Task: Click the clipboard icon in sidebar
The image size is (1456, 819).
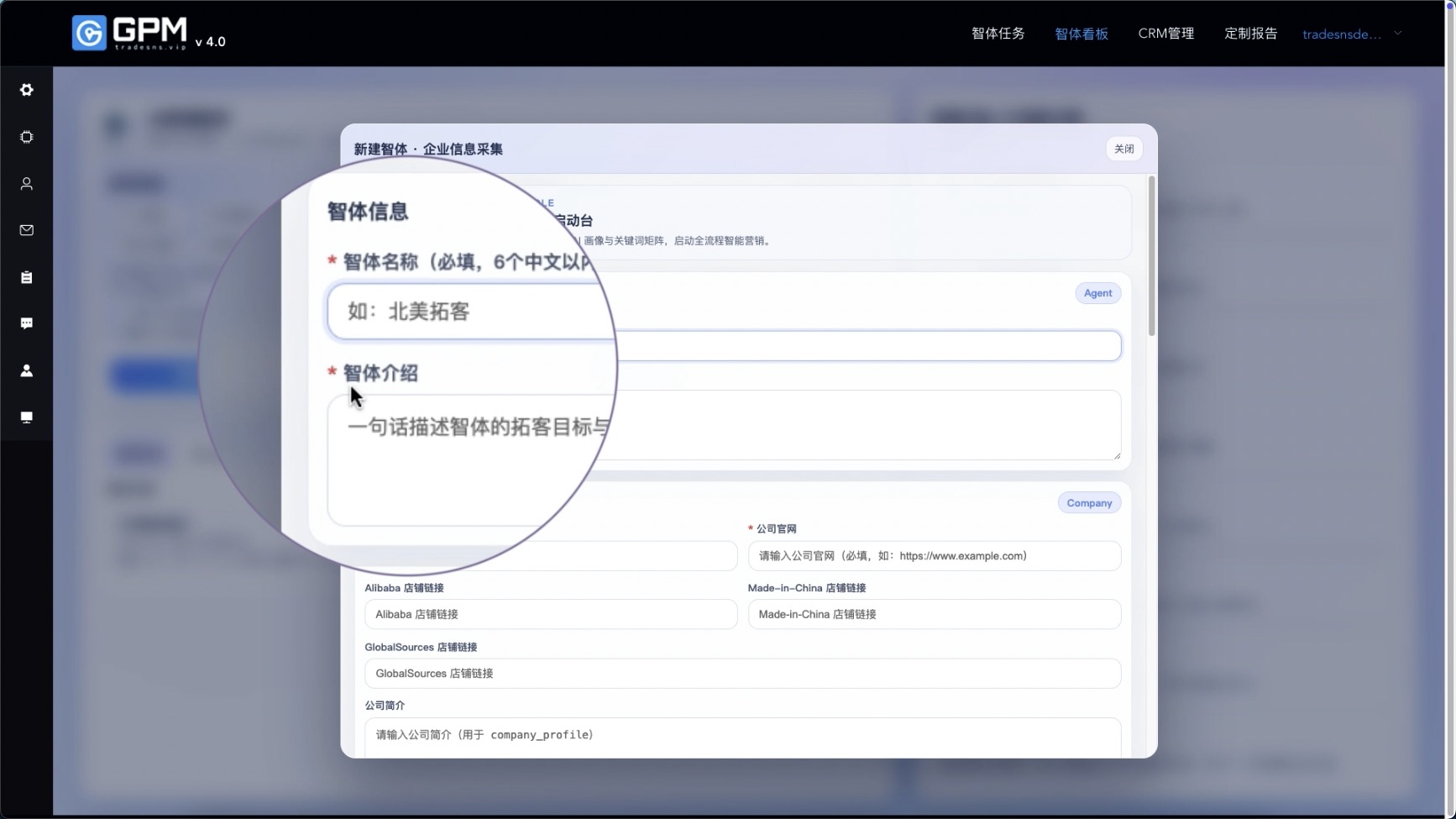Action: click(x=27, y=277)
